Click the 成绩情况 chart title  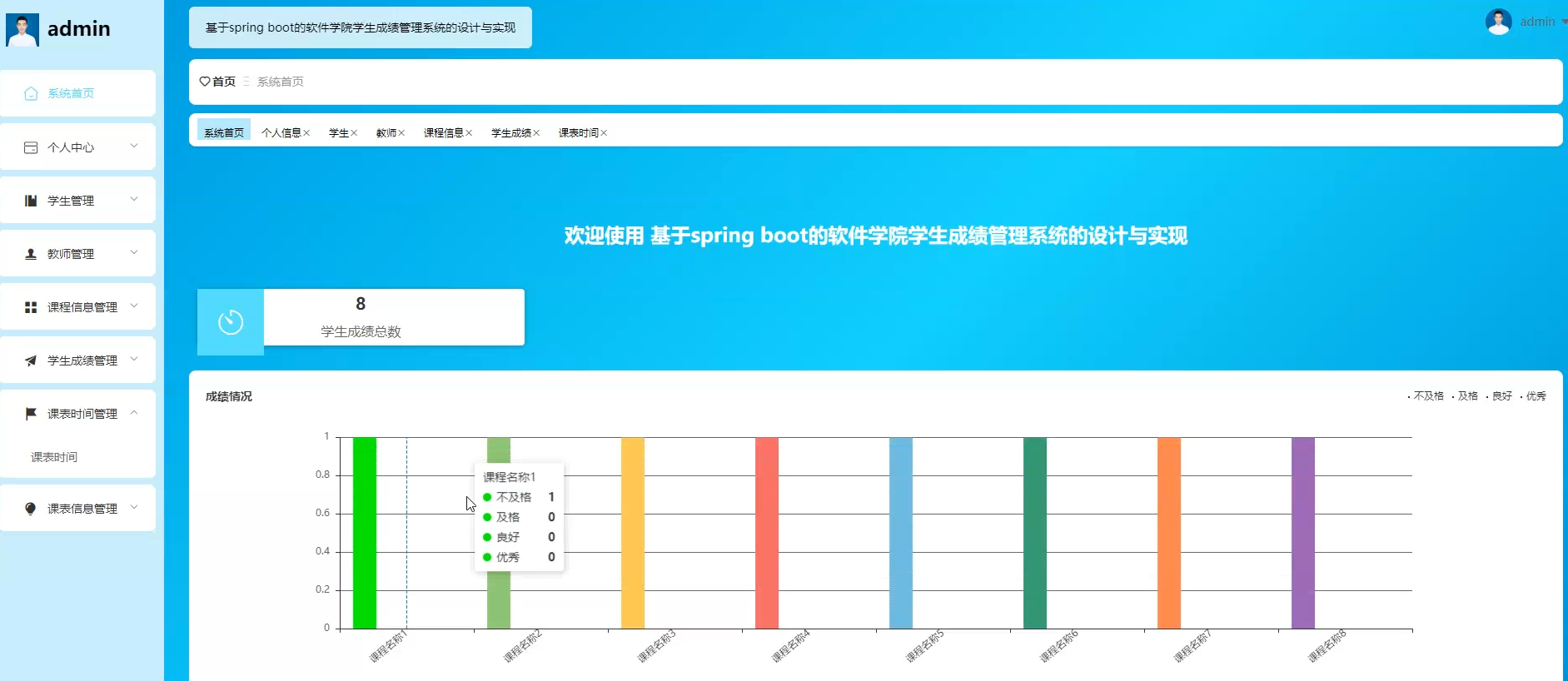[229, 396]
